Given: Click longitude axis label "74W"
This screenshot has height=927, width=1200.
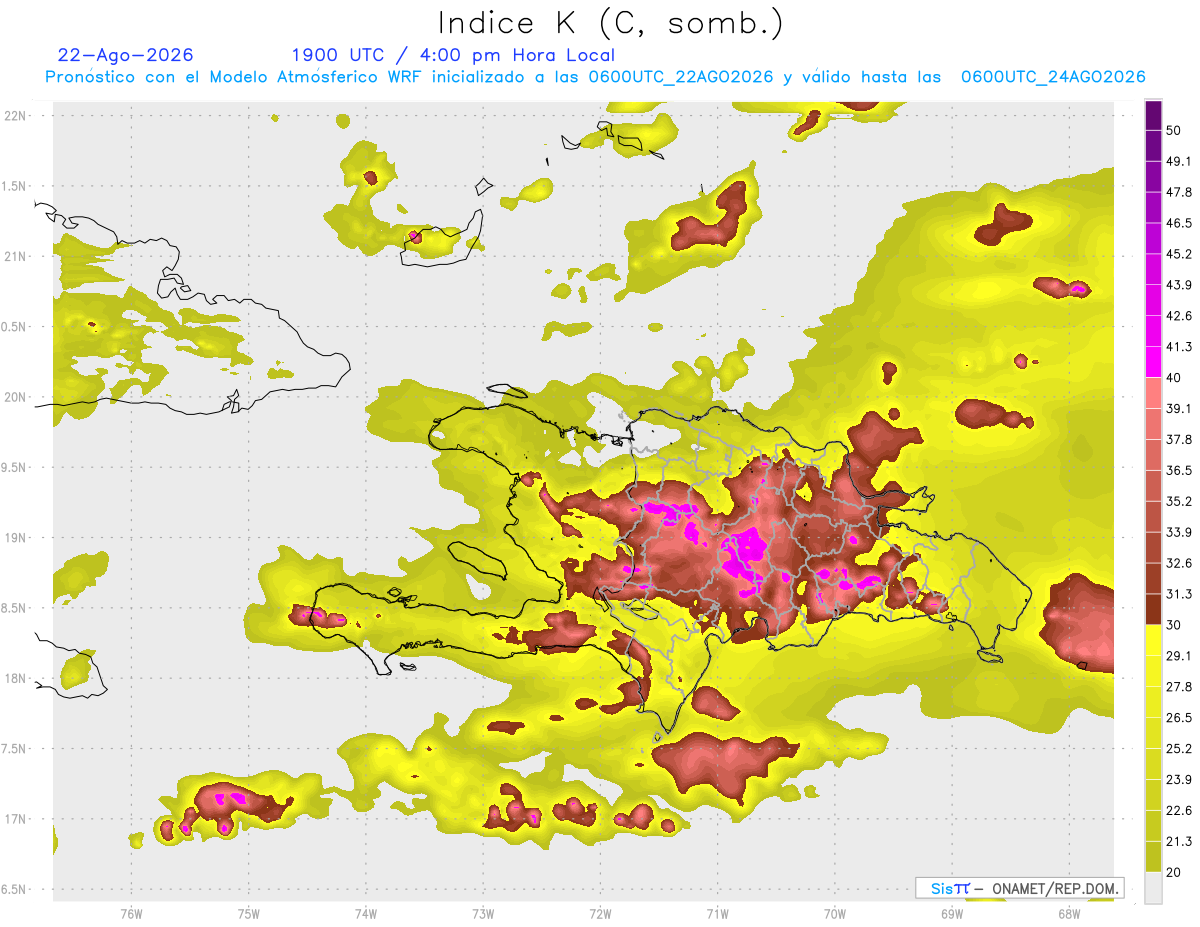Looking at the screenshot, I should point(365,914).
